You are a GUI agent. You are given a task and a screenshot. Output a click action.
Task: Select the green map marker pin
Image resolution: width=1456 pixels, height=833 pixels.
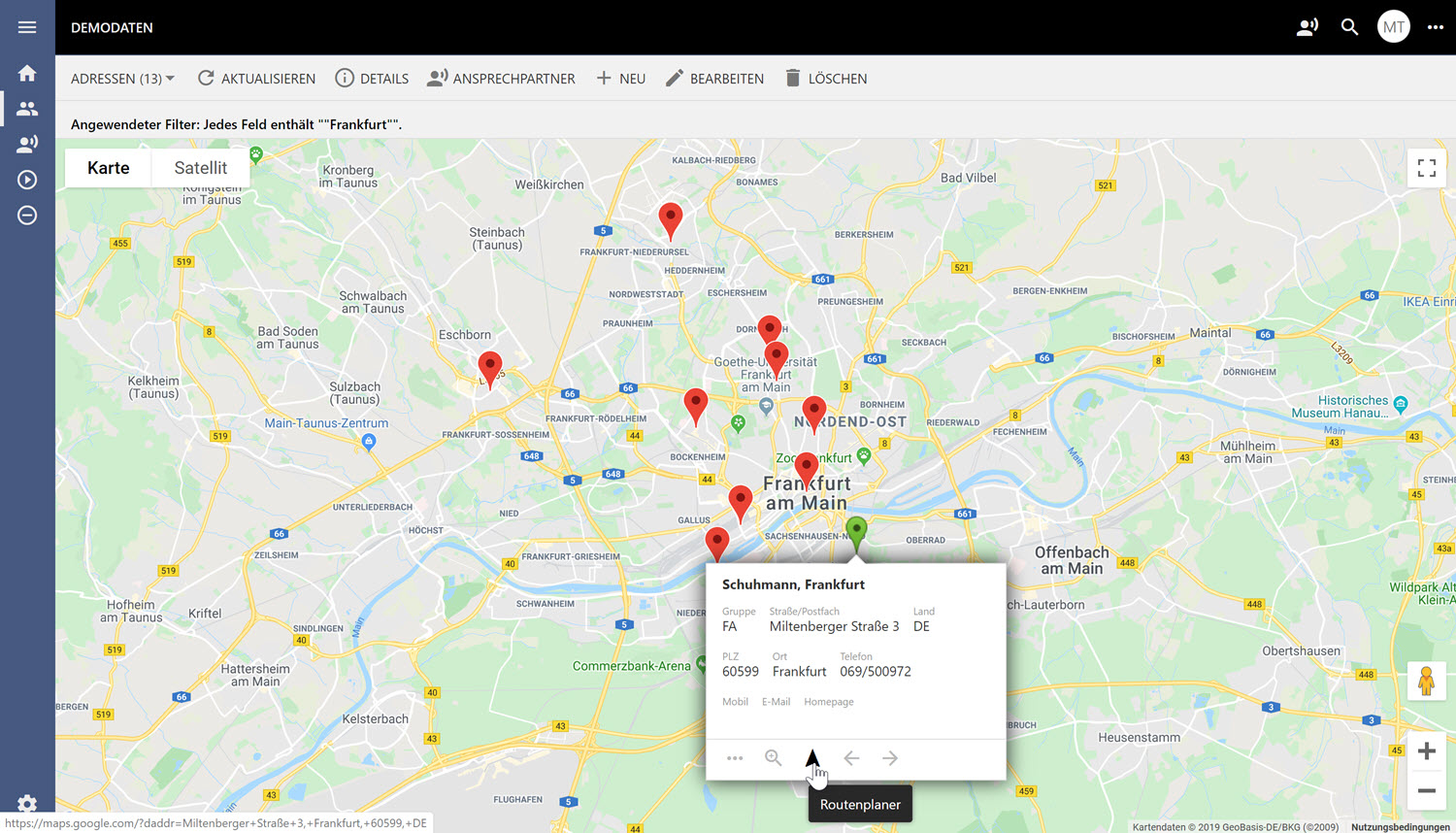[x=856, y=530]
